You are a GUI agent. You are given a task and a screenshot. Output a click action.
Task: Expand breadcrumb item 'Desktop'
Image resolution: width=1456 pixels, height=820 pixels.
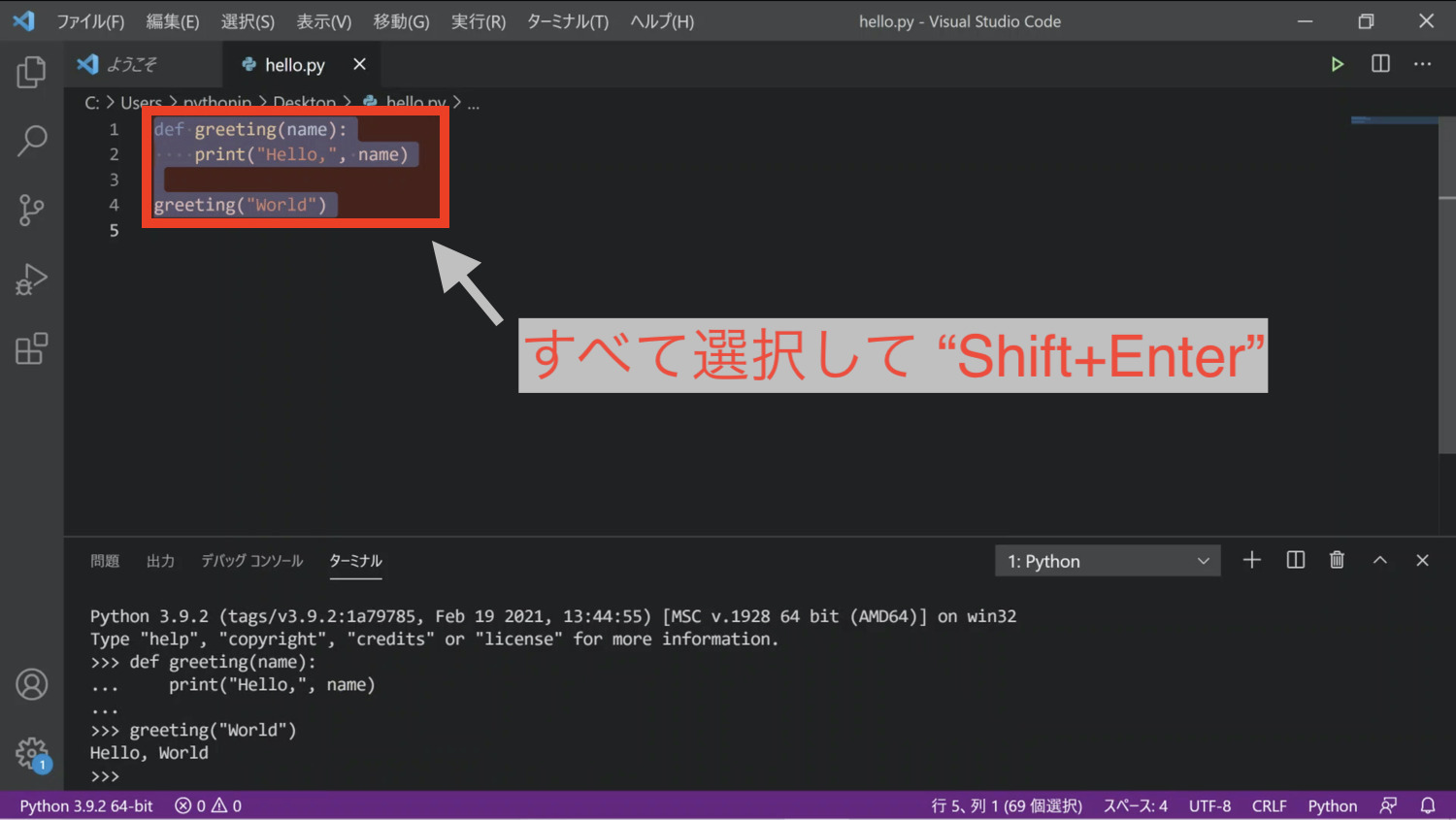[304, 102]
